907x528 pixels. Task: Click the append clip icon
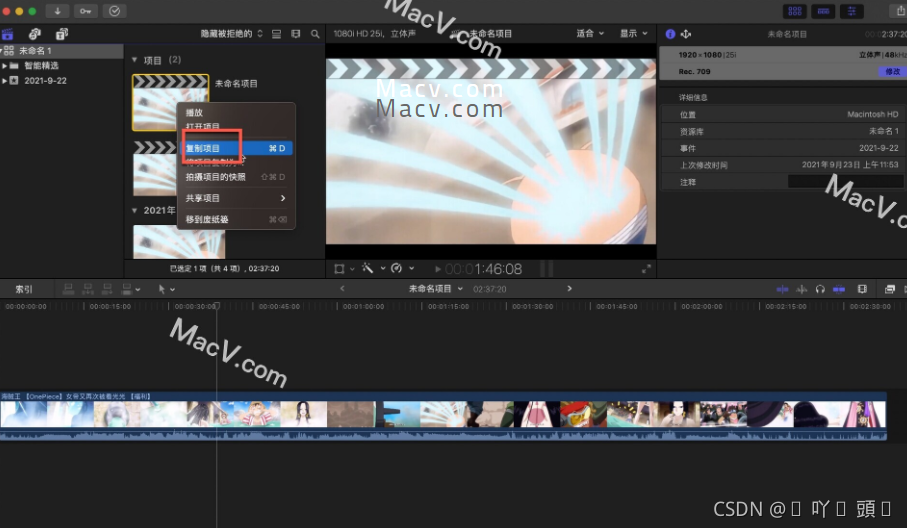(x=107, y=289)
